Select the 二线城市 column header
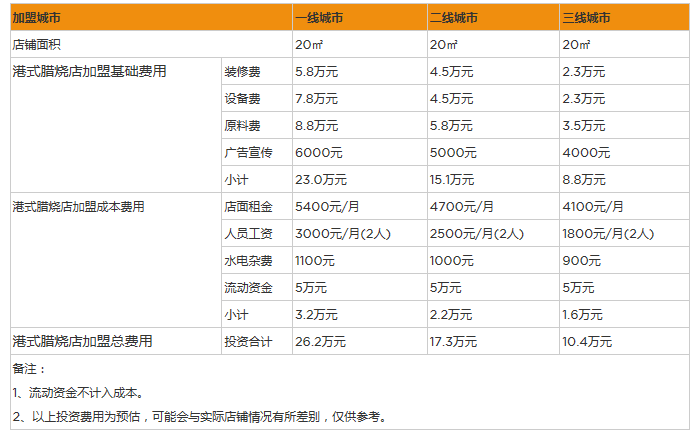Screen dimensions: 696x436 (x=453, y=18)
